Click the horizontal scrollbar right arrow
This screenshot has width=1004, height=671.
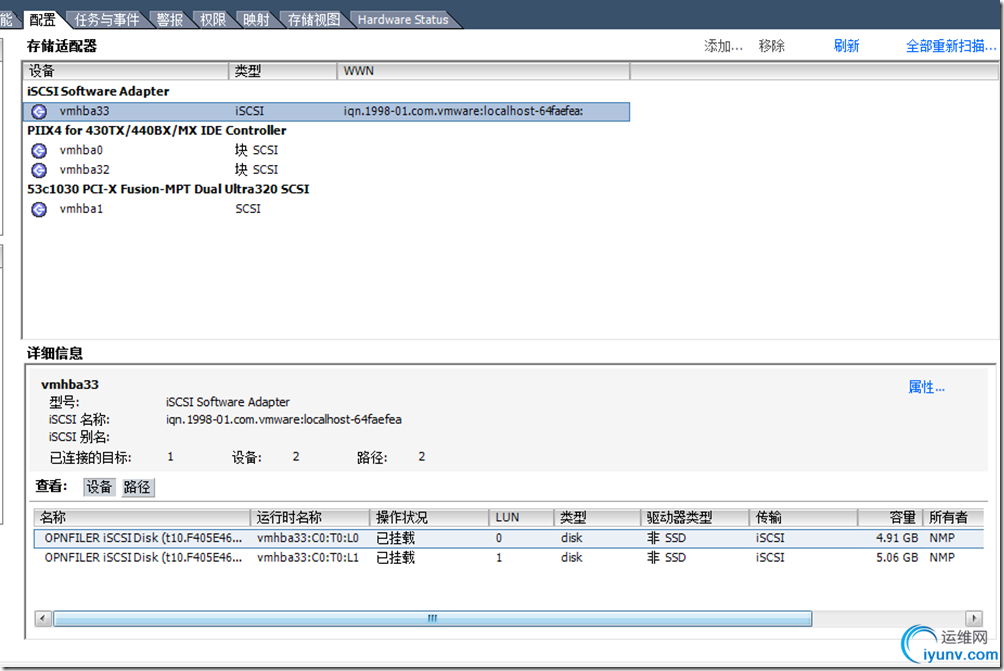[974, 618]
